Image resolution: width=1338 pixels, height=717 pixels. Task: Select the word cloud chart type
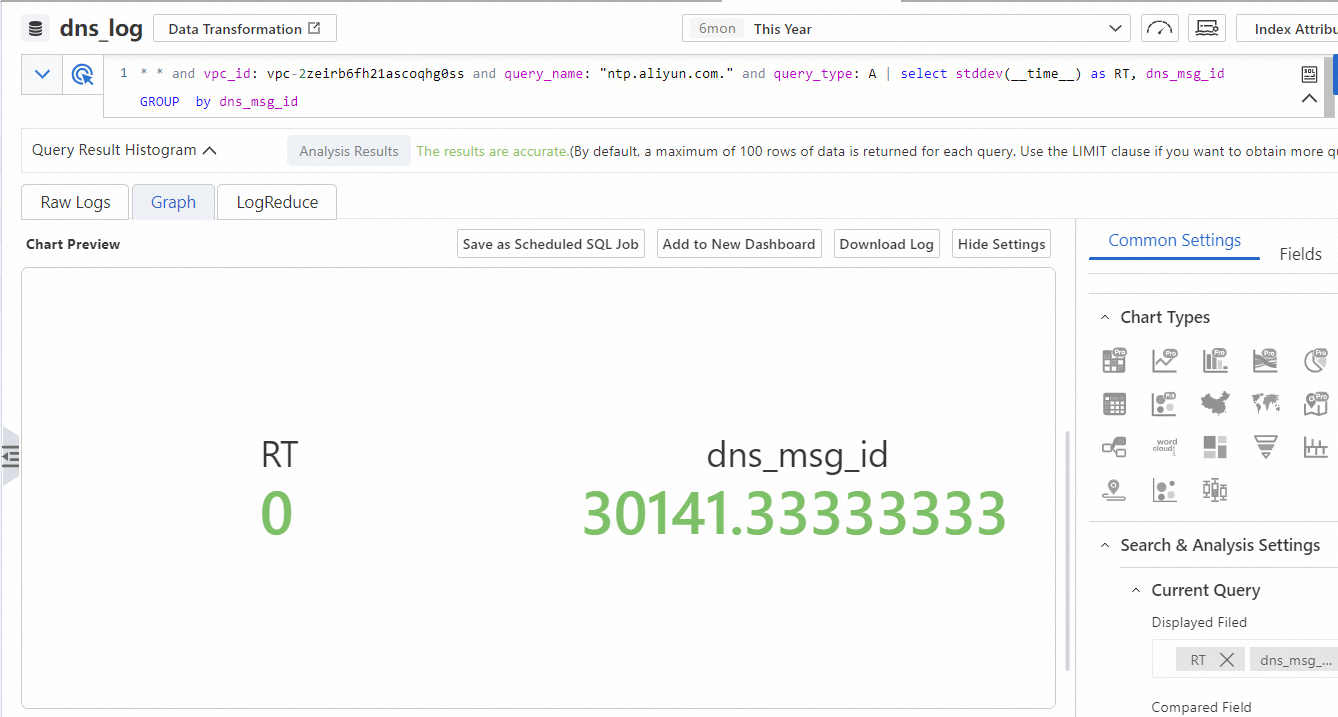coord(1165,447)
